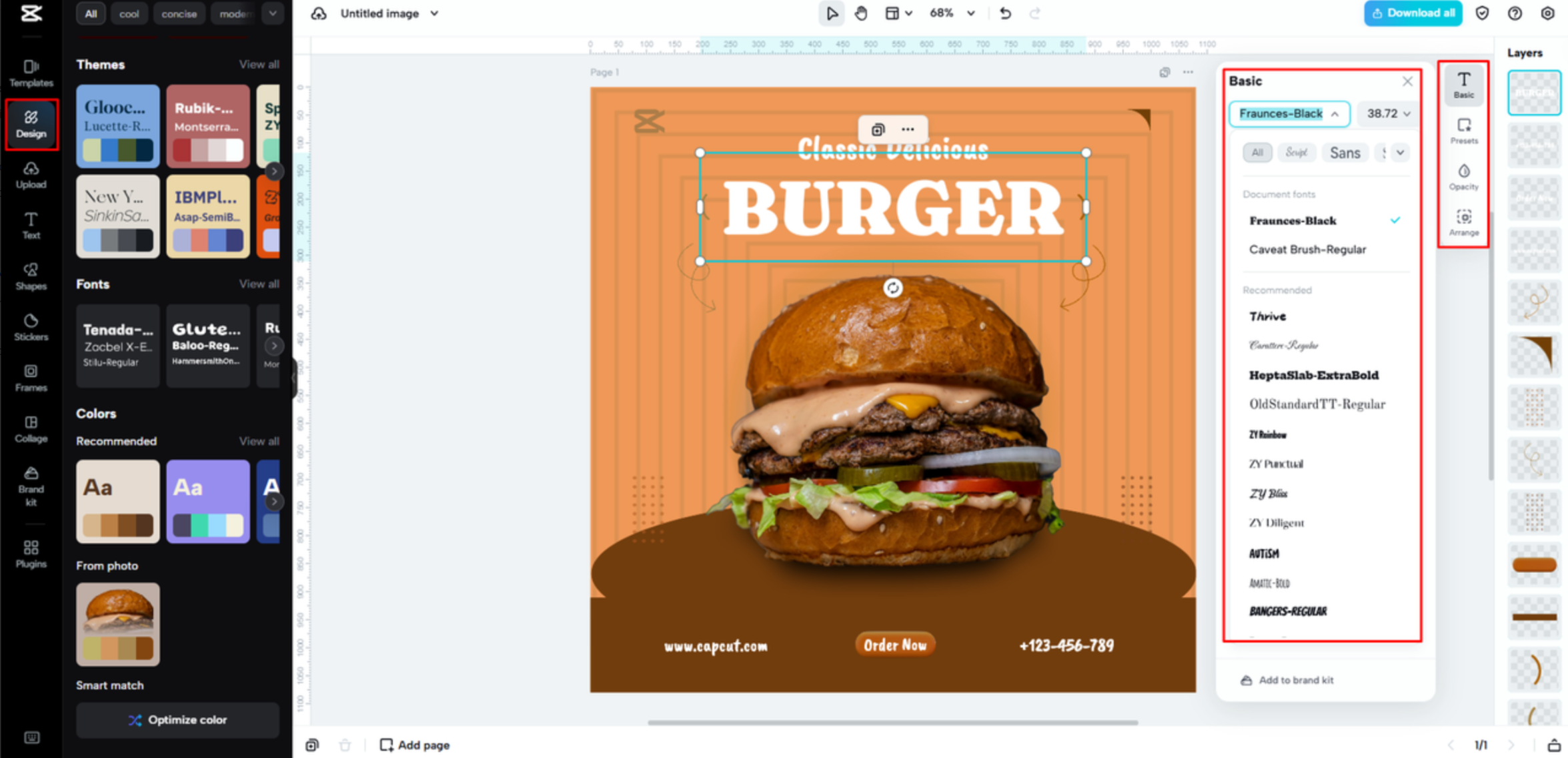This screenshot has width=1568, height=758.
Task: Enable the Sans font filter
Action: click(1345, 152)
